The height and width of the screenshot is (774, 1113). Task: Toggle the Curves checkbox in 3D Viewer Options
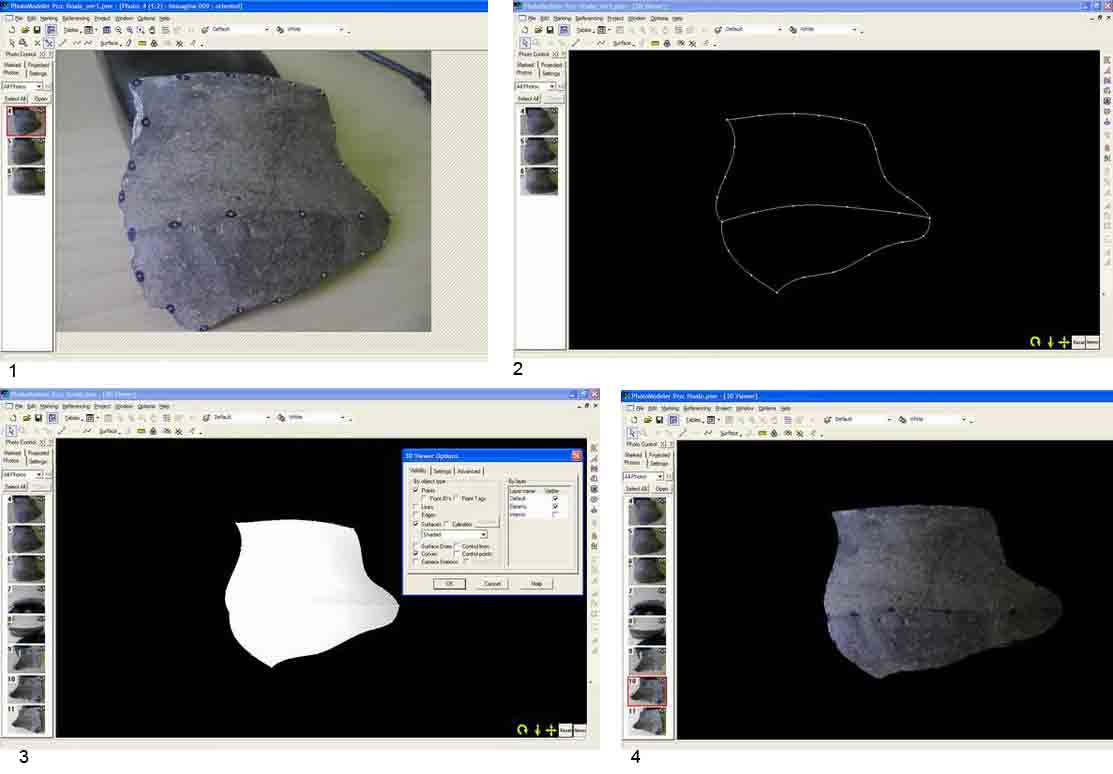coord(416,553)
